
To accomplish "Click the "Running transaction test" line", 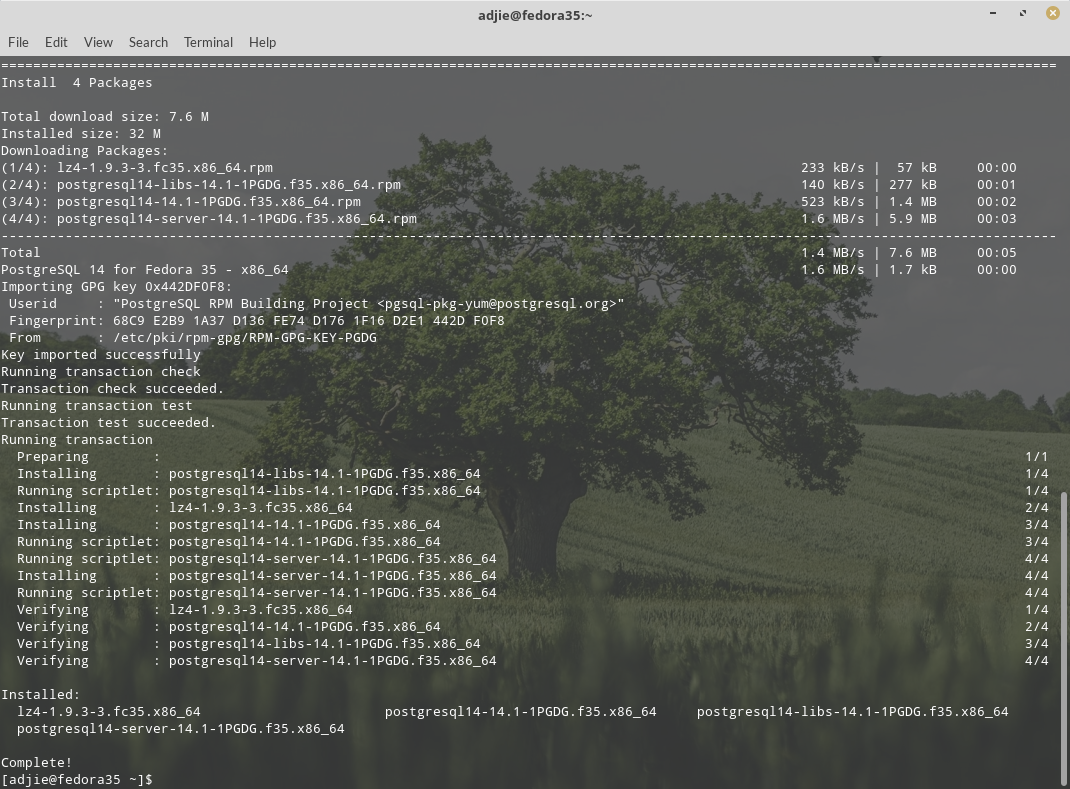I will tap(97, 406).
